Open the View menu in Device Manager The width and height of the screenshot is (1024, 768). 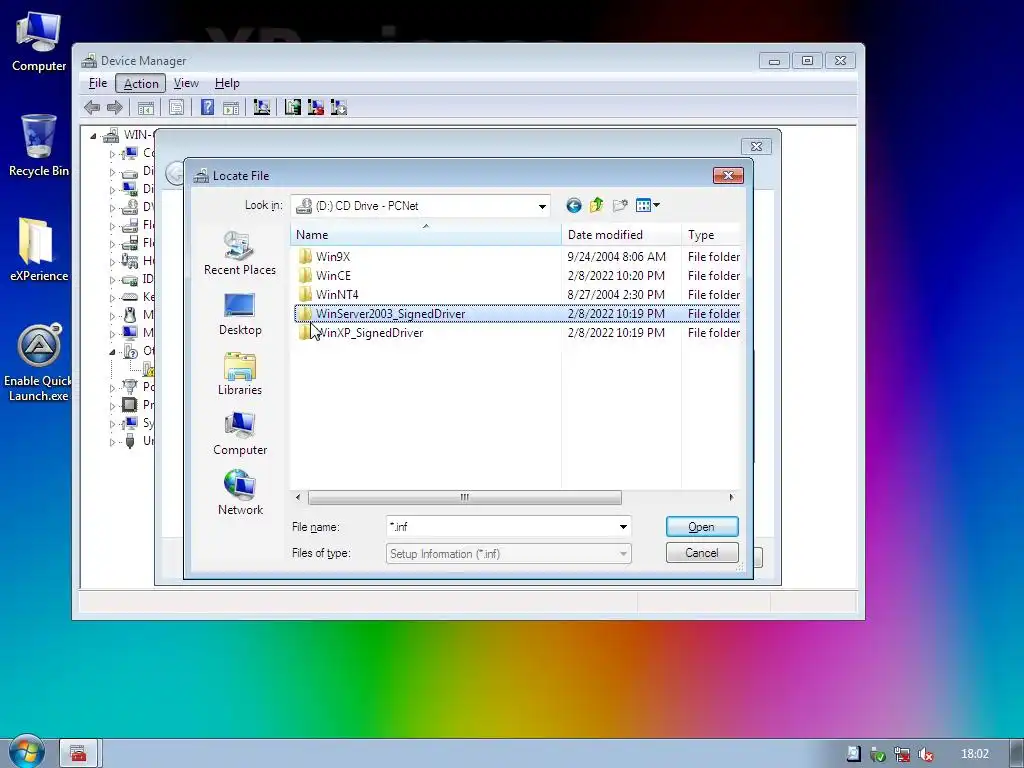click(x=186, y=83)
